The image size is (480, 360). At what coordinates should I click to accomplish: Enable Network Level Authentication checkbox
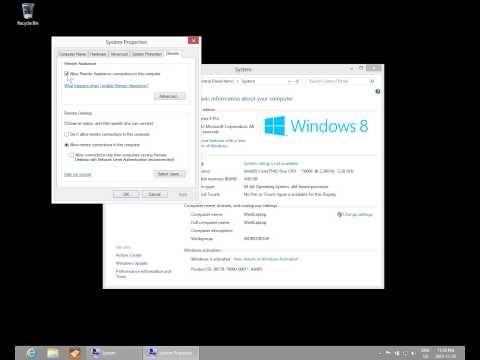tap(71, 155)
